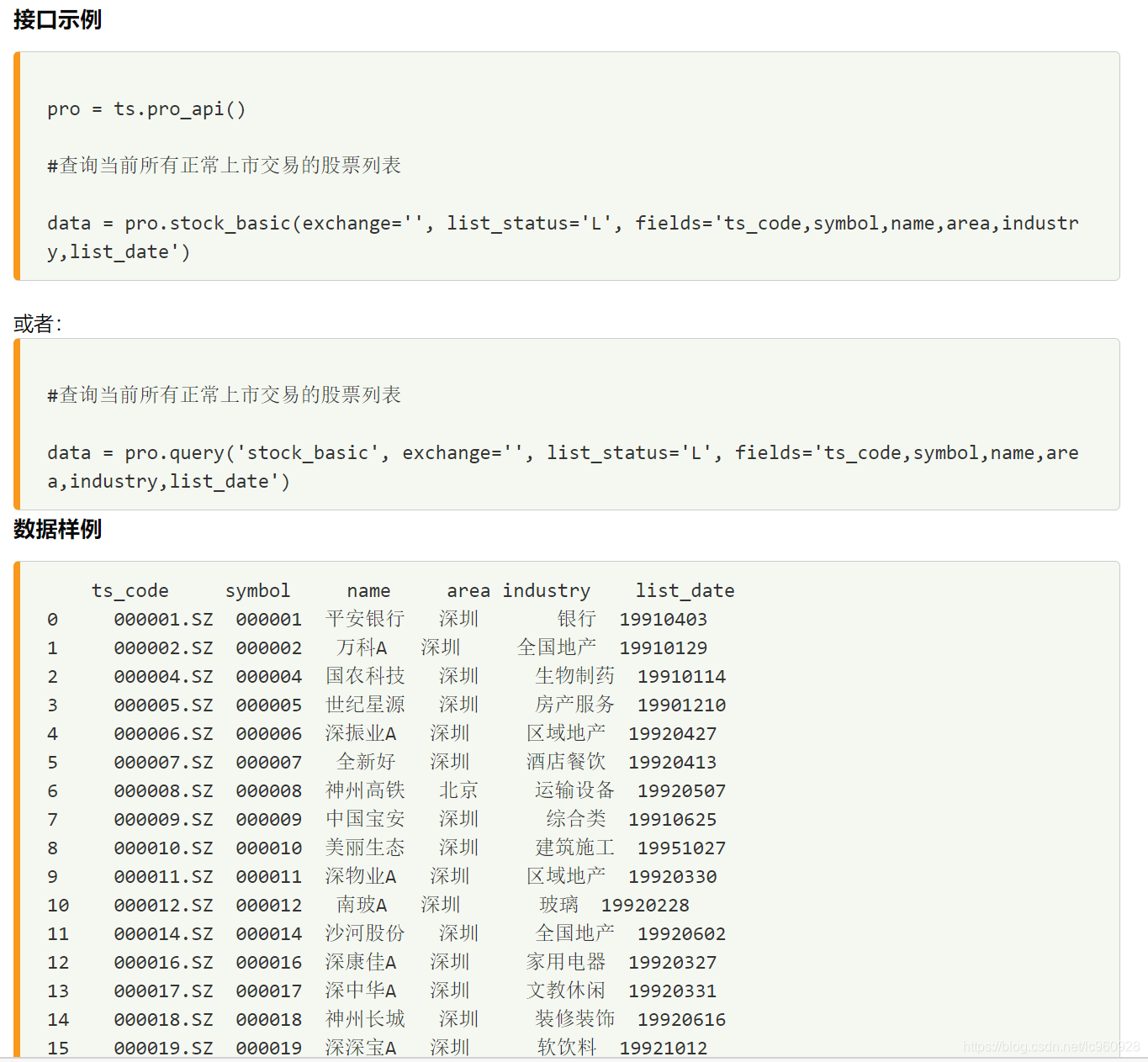Click the name 深中华A
Image resolution: width=1148 pixels, height=1062 pixels.
[361, 991]
